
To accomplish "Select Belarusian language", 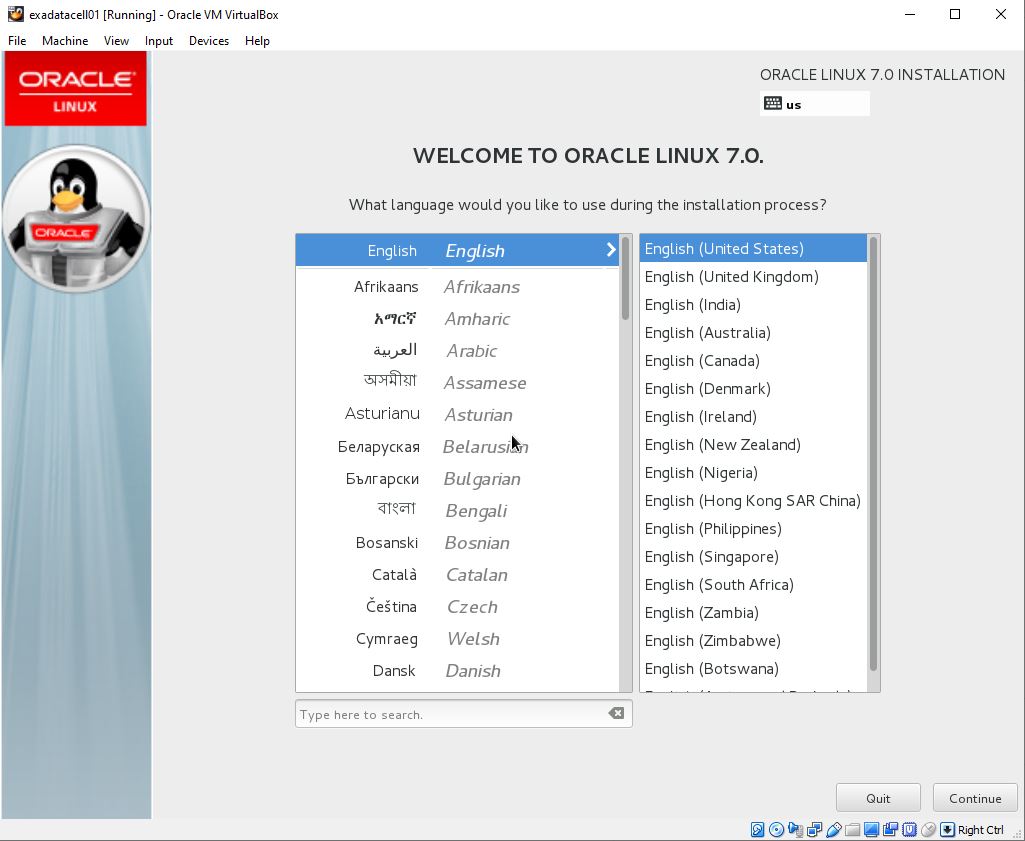I will pyautogui.click(x=457, y=446).
